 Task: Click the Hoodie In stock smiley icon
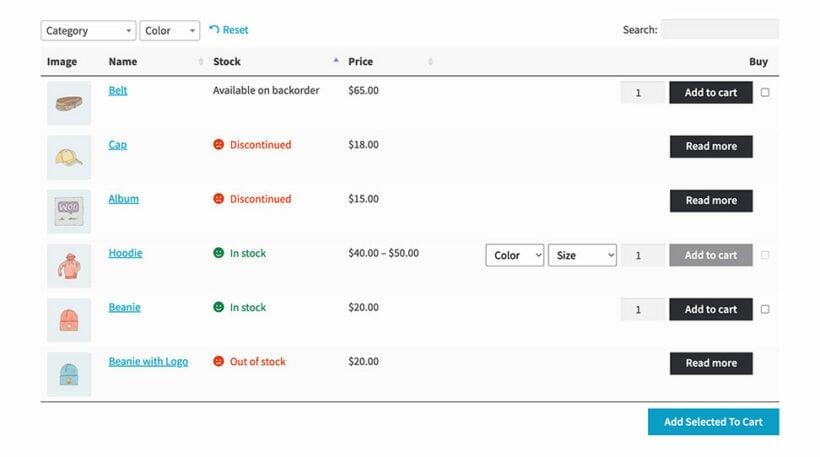click(219, 253)
